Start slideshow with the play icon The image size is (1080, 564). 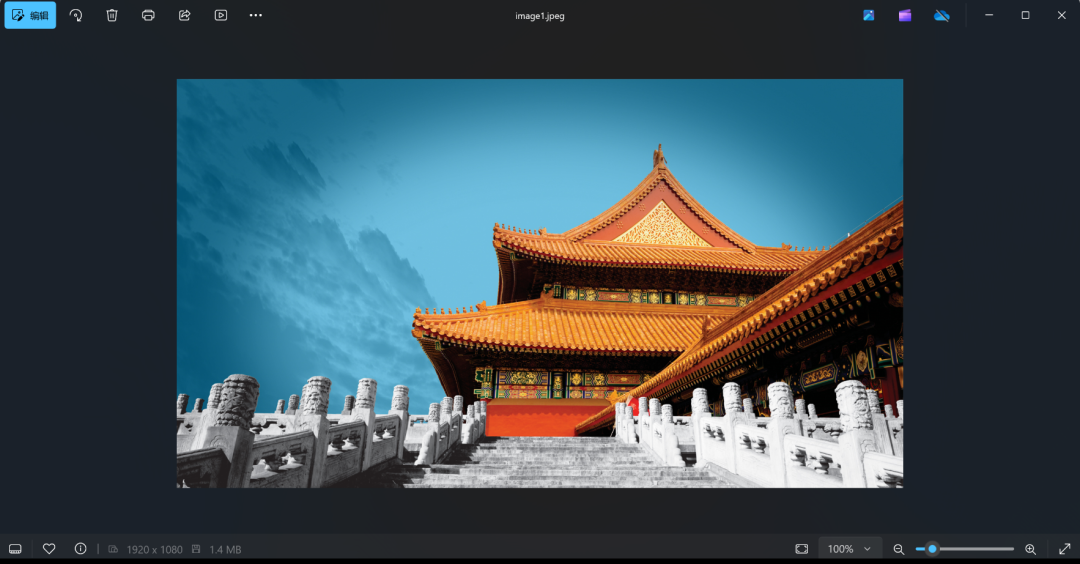[220, 15]
